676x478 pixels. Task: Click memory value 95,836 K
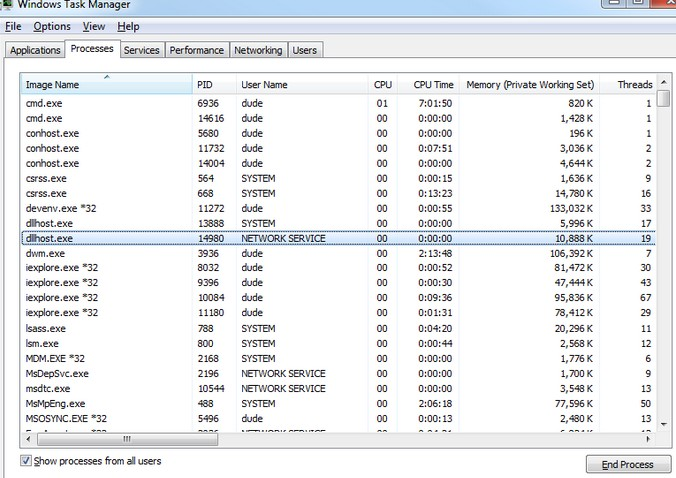pos(574,298)
